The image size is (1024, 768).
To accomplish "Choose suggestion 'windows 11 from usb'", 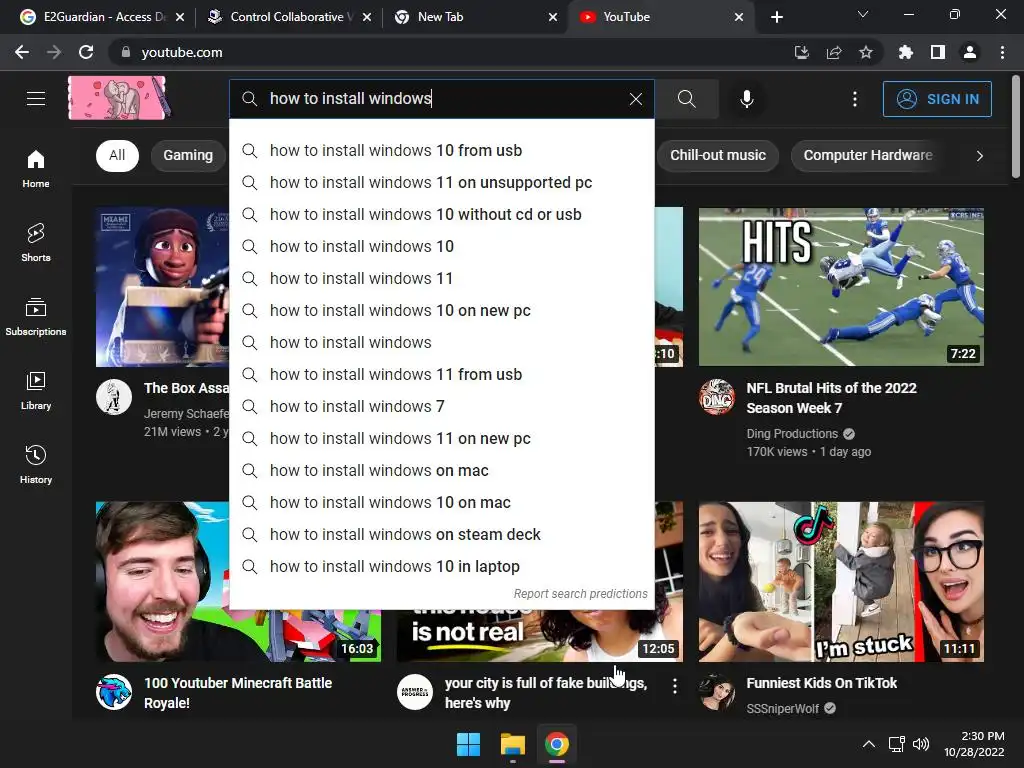I will click(441, 374).
